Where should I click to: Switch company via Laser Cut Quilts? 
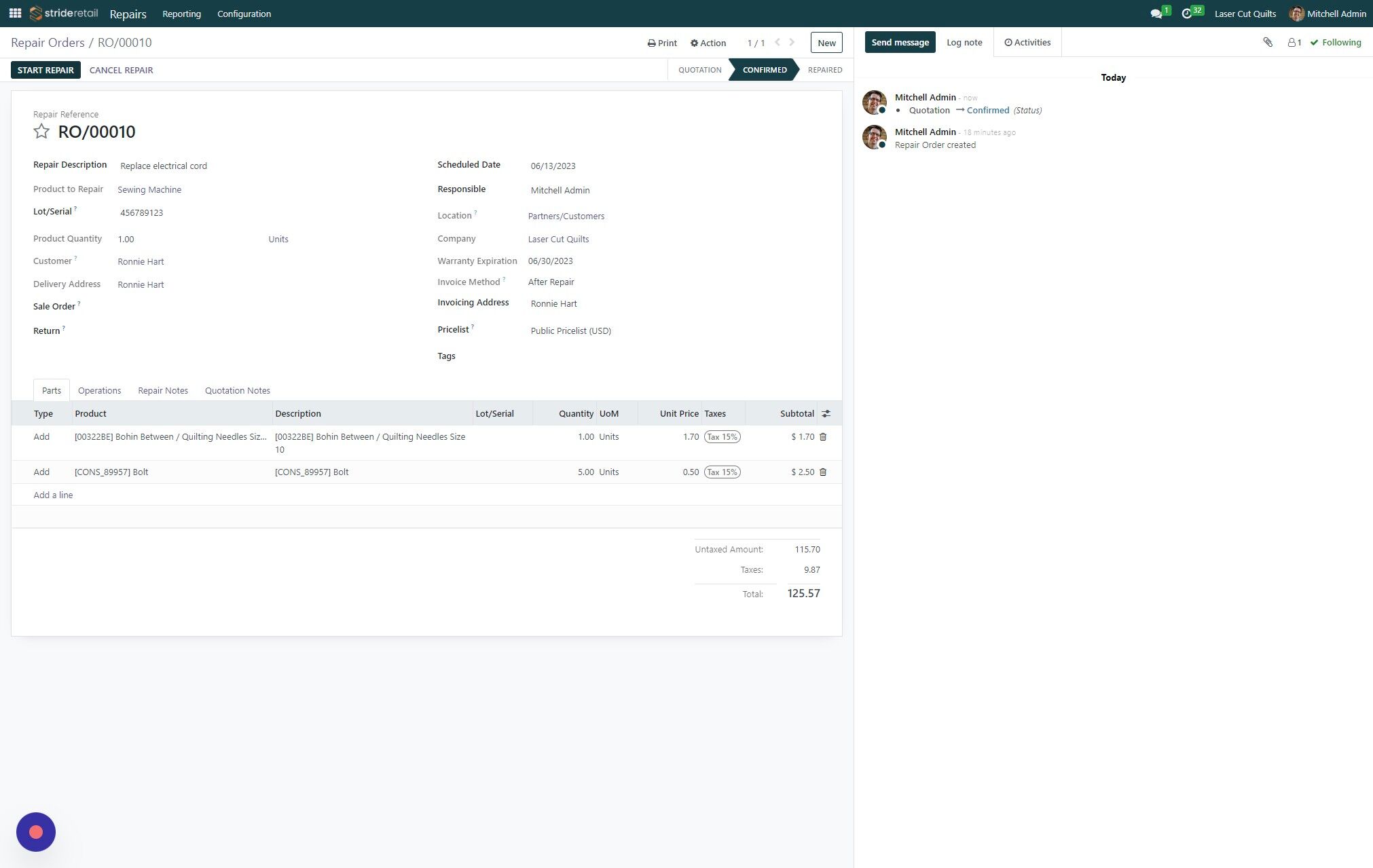[1245, 14]
